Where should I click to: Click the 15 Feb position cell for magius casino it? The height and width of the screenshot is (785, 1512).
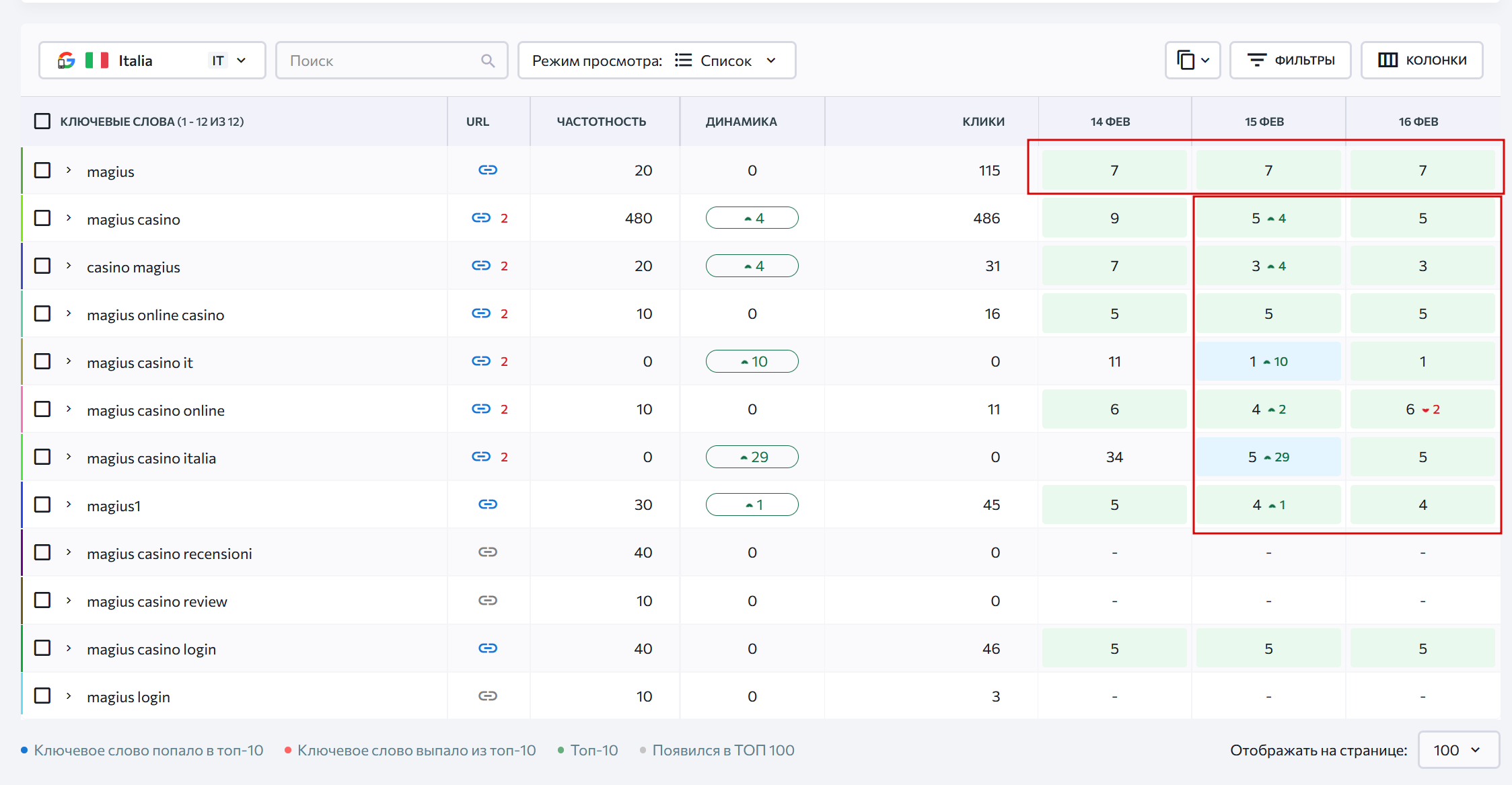[1268, 361]
